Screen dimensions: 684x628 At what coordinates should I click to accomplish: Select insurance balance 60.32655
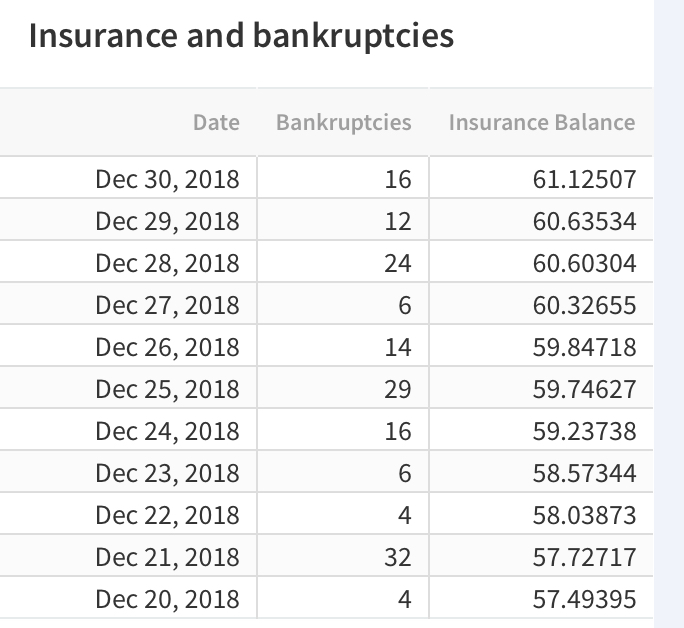585,305
